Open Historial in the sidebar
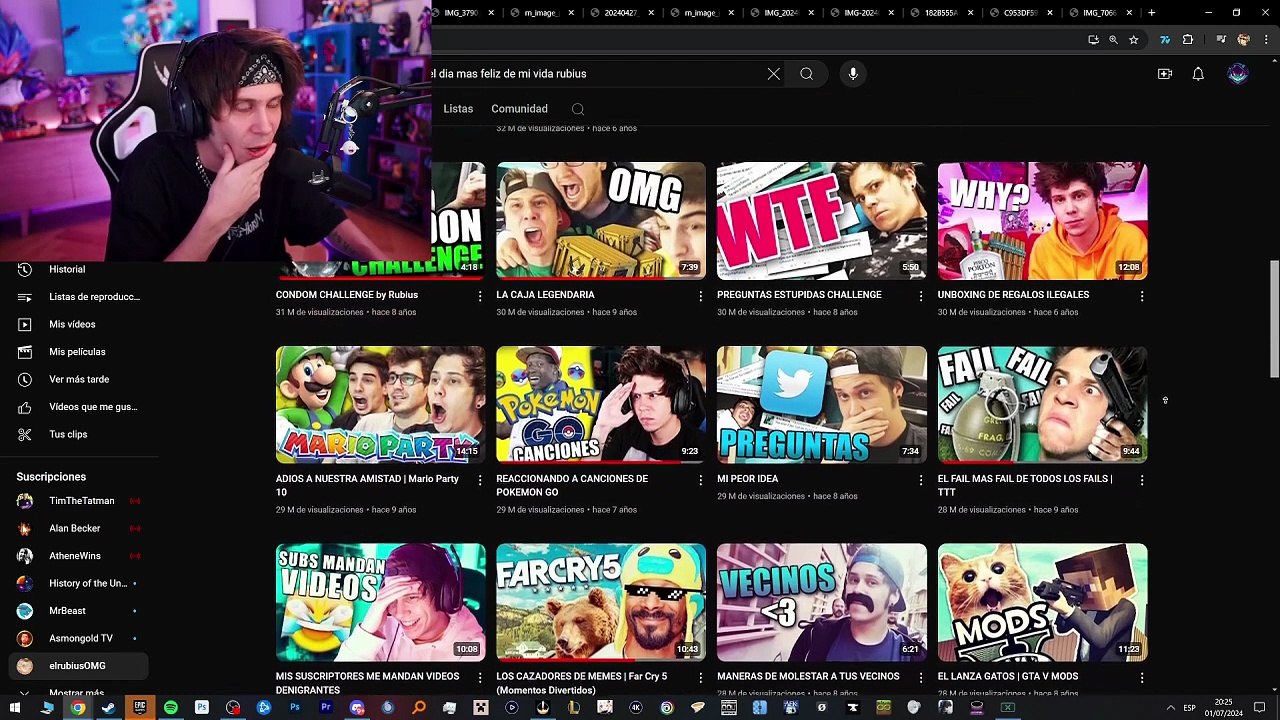Screen dimensions: 1280x720 [78, 269]
